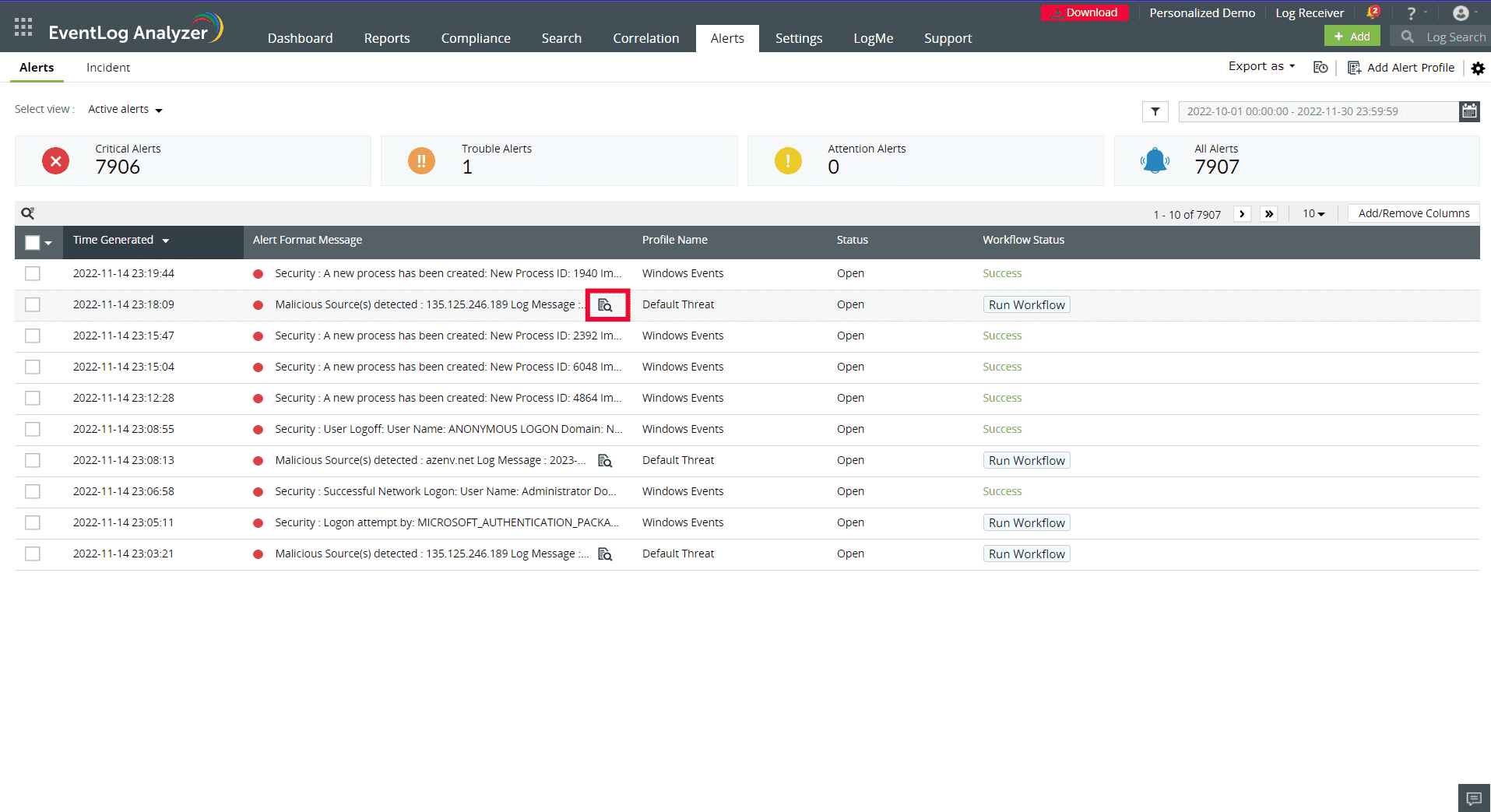Open the Support tab

click(948, 38)
